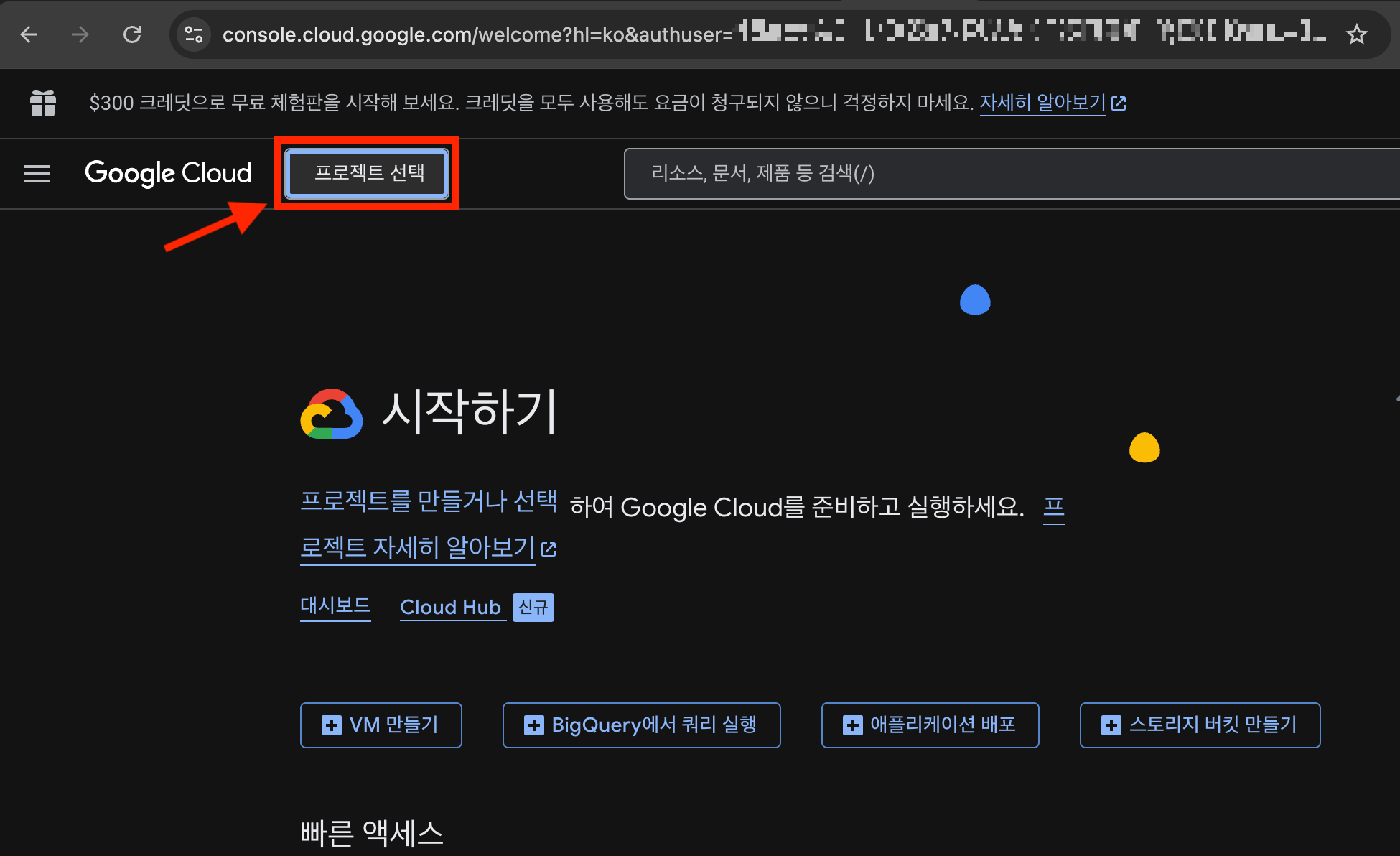
Task: Click the resource search field
Action: tap(1005, 174)
